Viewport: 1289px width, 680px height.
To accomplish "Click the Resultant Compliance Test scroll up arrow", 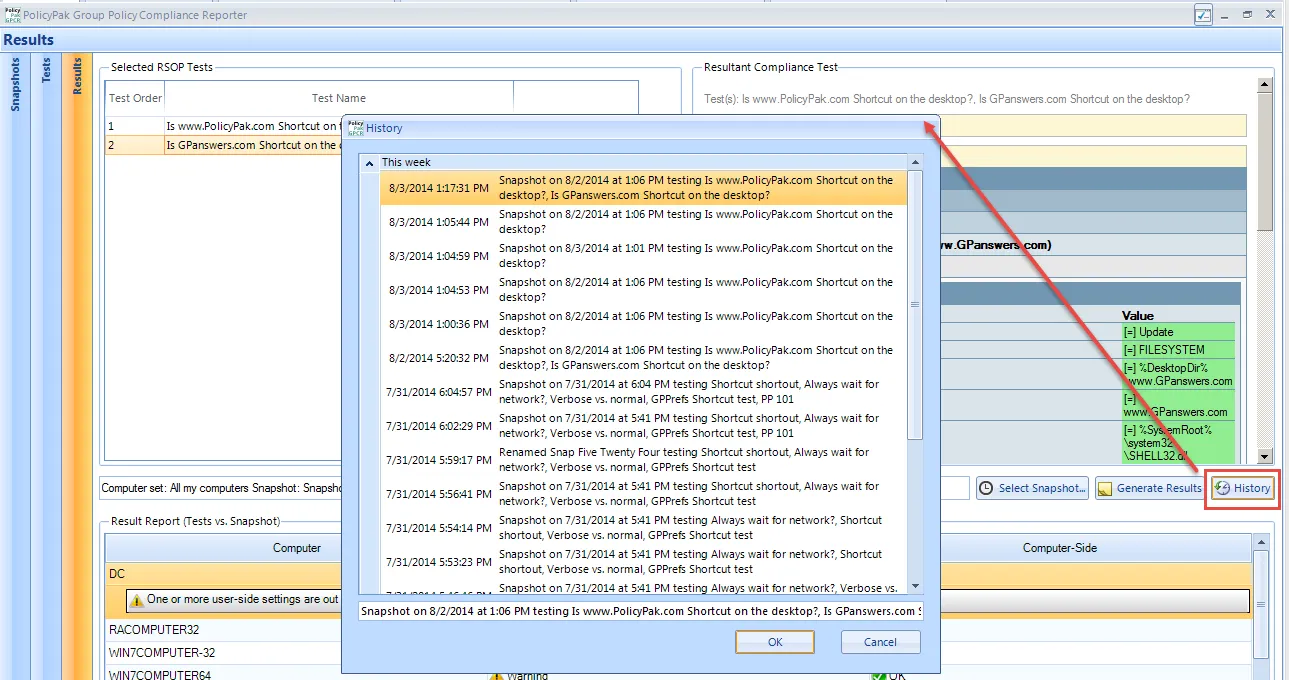I will point(1264,84).
